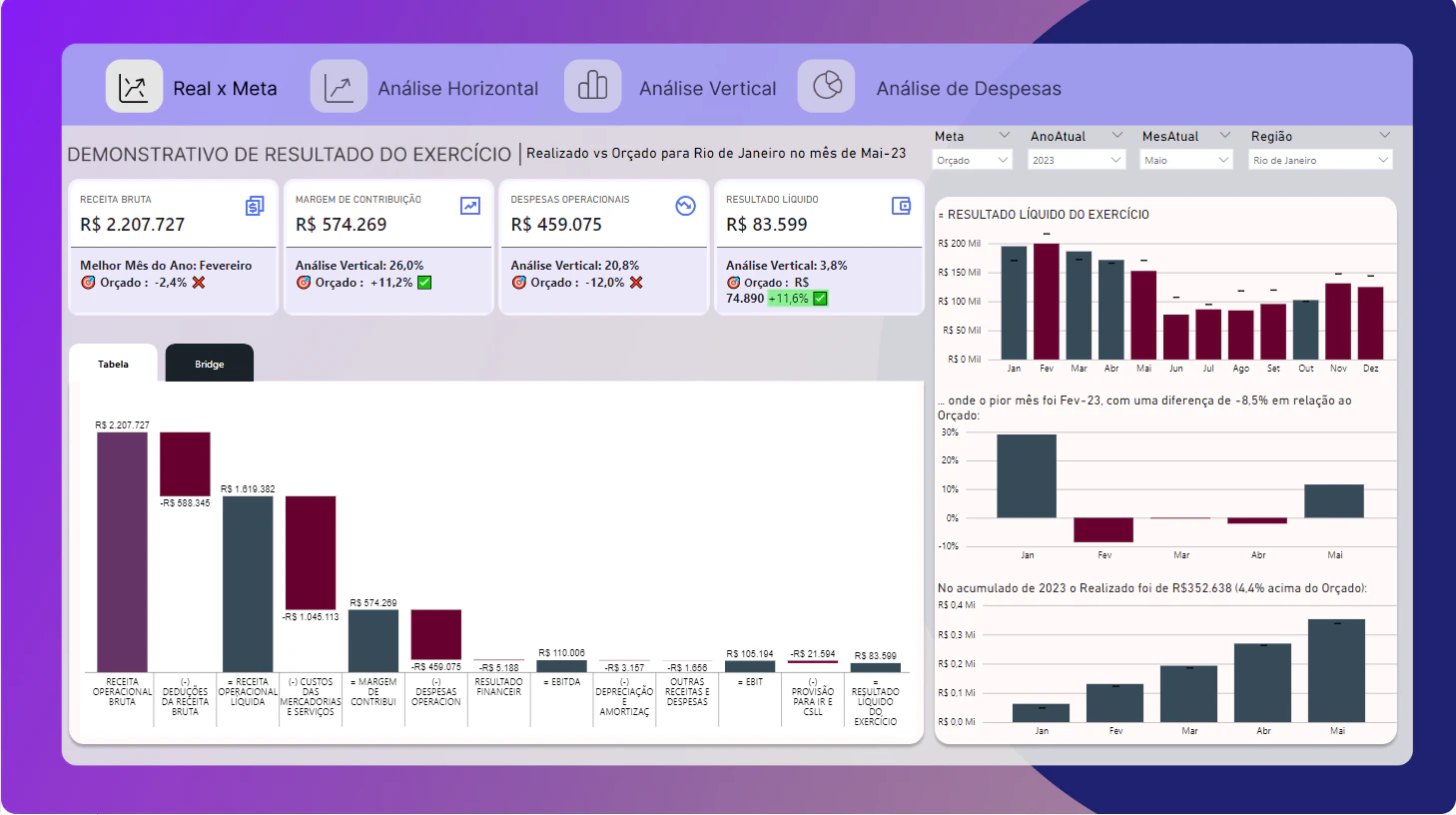Click Melhor Mês do Ano: Fevereiro text
The width and height of the screenshot is (1456, 815).
click(x=166, y=266)
